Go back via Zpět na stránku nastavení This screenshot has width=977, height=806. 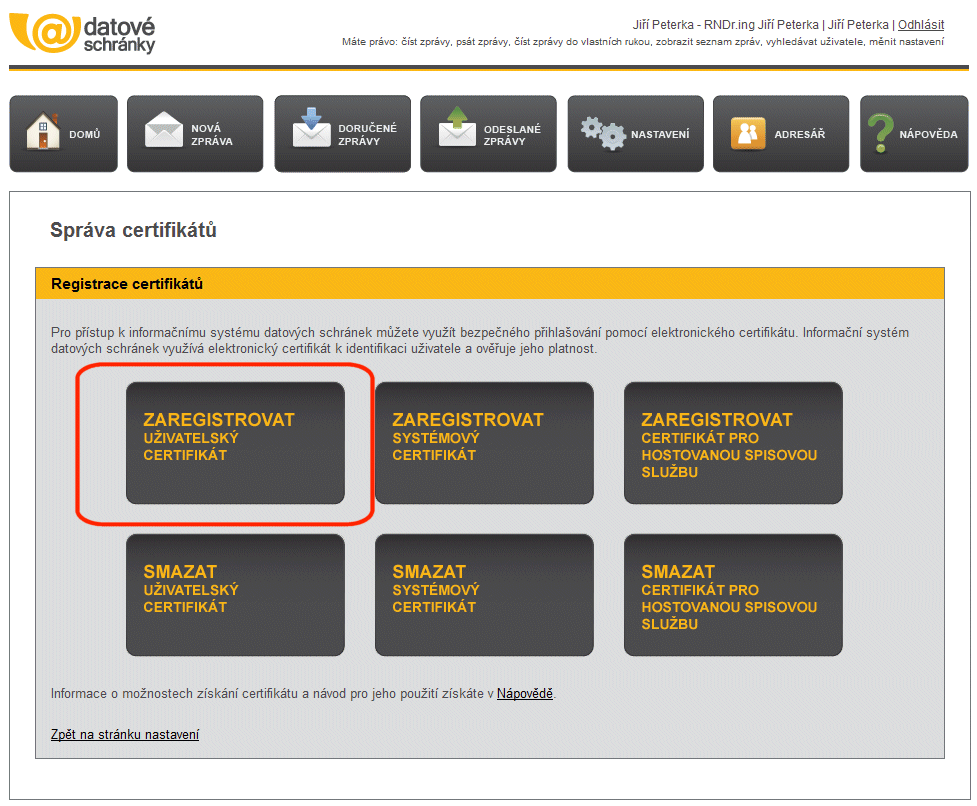coord(125,734)
